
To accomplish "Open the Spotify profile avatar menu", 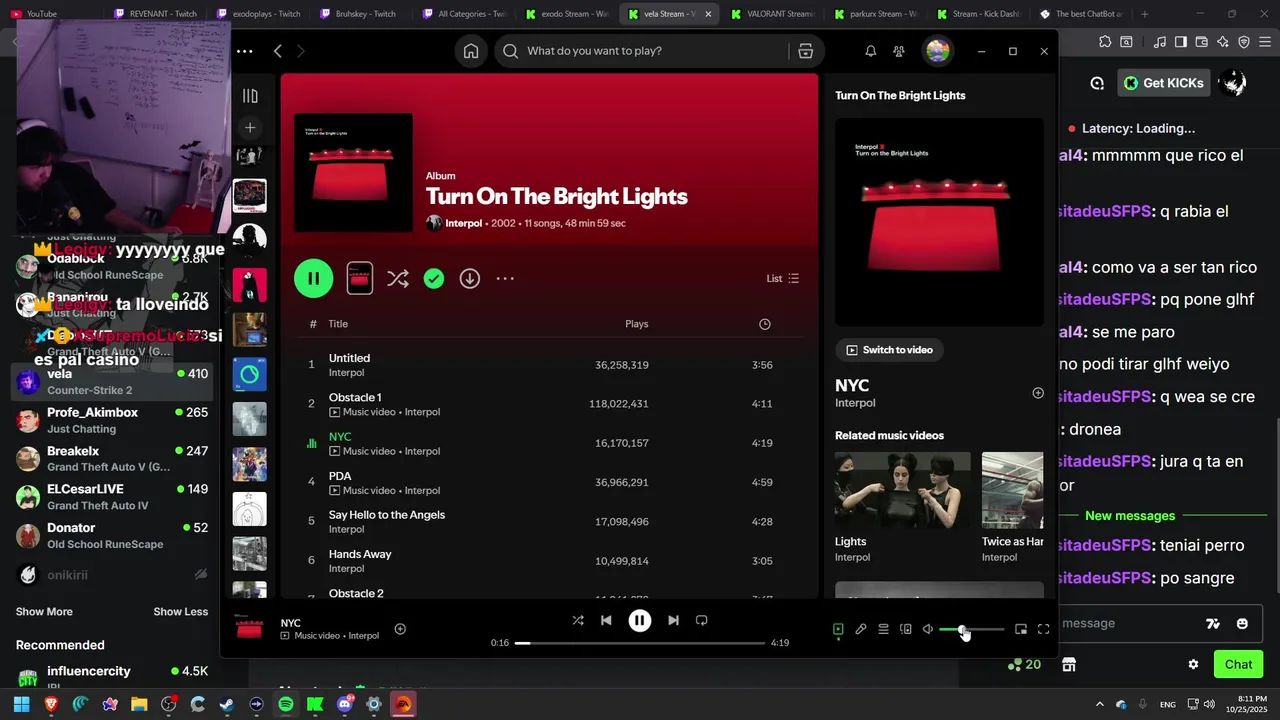I will point(938,51).
